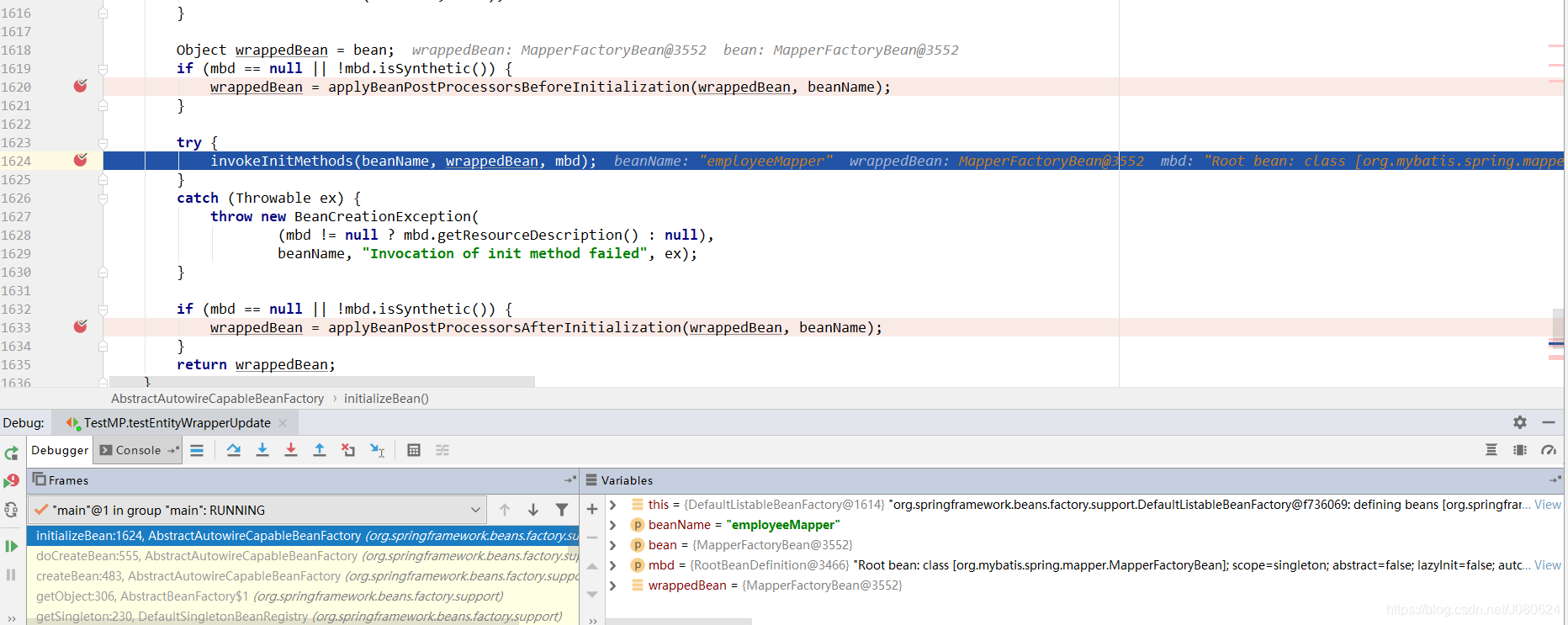
Task: Click View link for the mbd variable
Action: [x=1548, y=565]
